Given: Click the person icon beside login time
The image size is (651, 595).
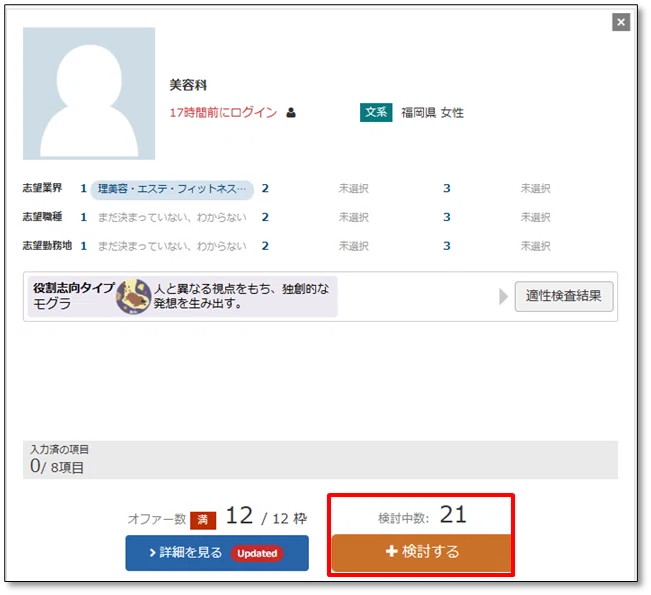Looking at the screenshot, I should pos(291,113).
